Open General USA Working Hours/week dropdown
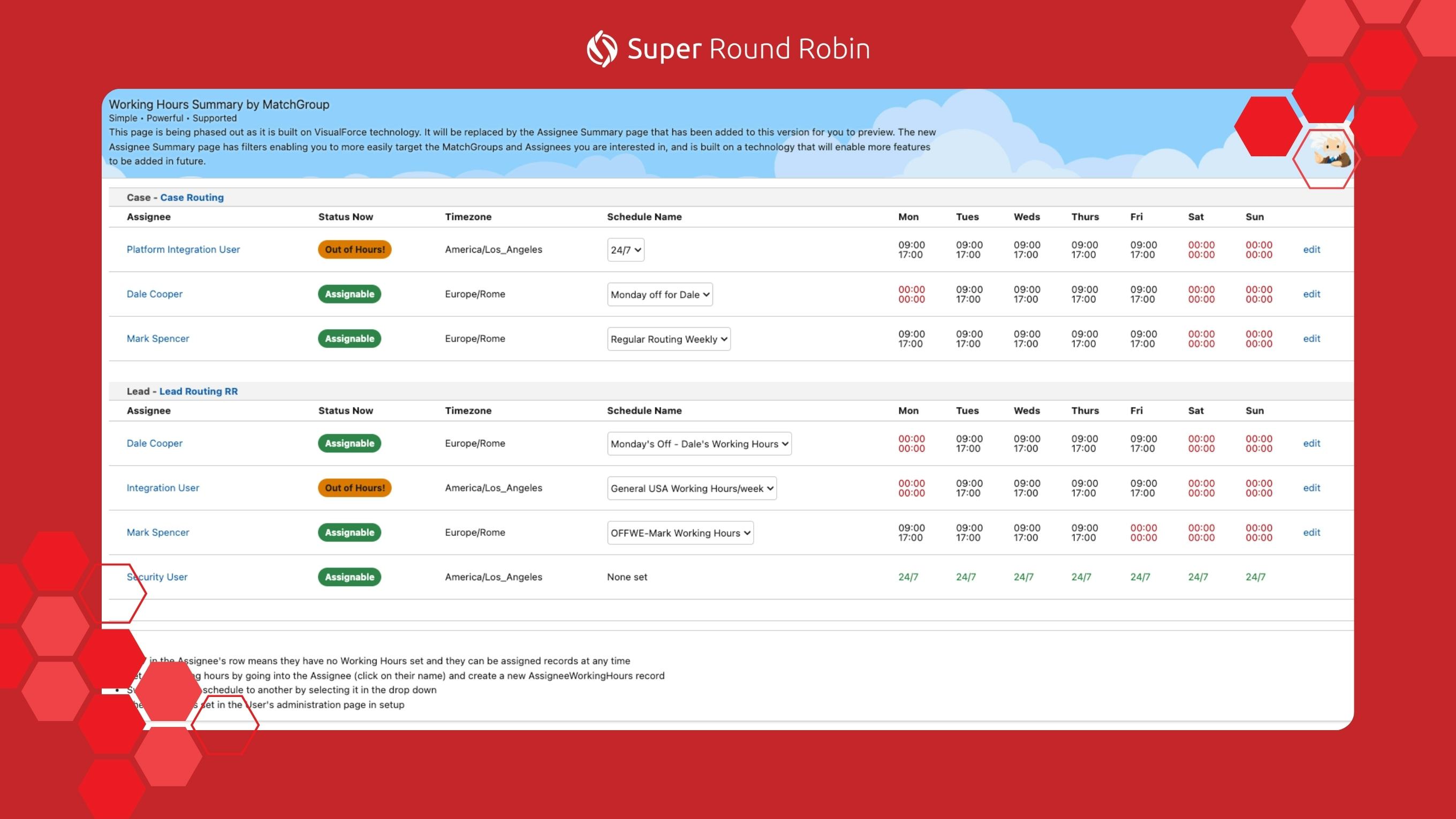This screenshot has width=1456, height=819. tap(691, 488)
